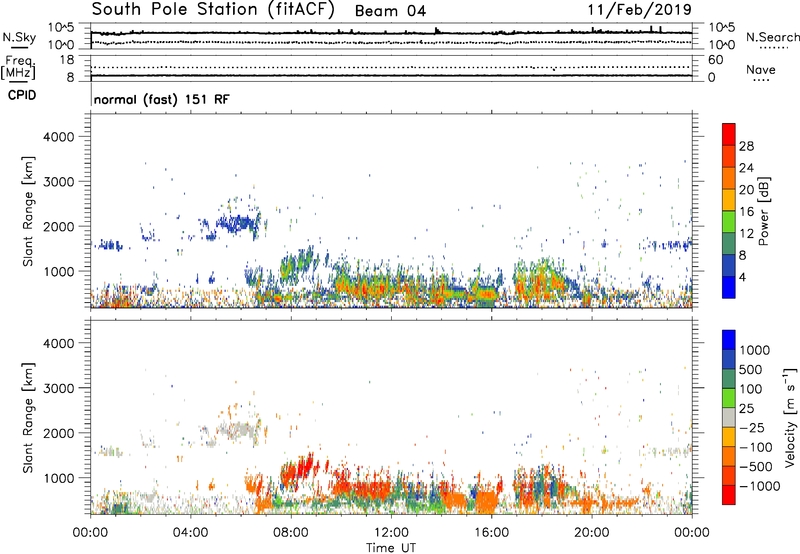Click the '-1000' Velocity colorbar tick

pos(760,486)
